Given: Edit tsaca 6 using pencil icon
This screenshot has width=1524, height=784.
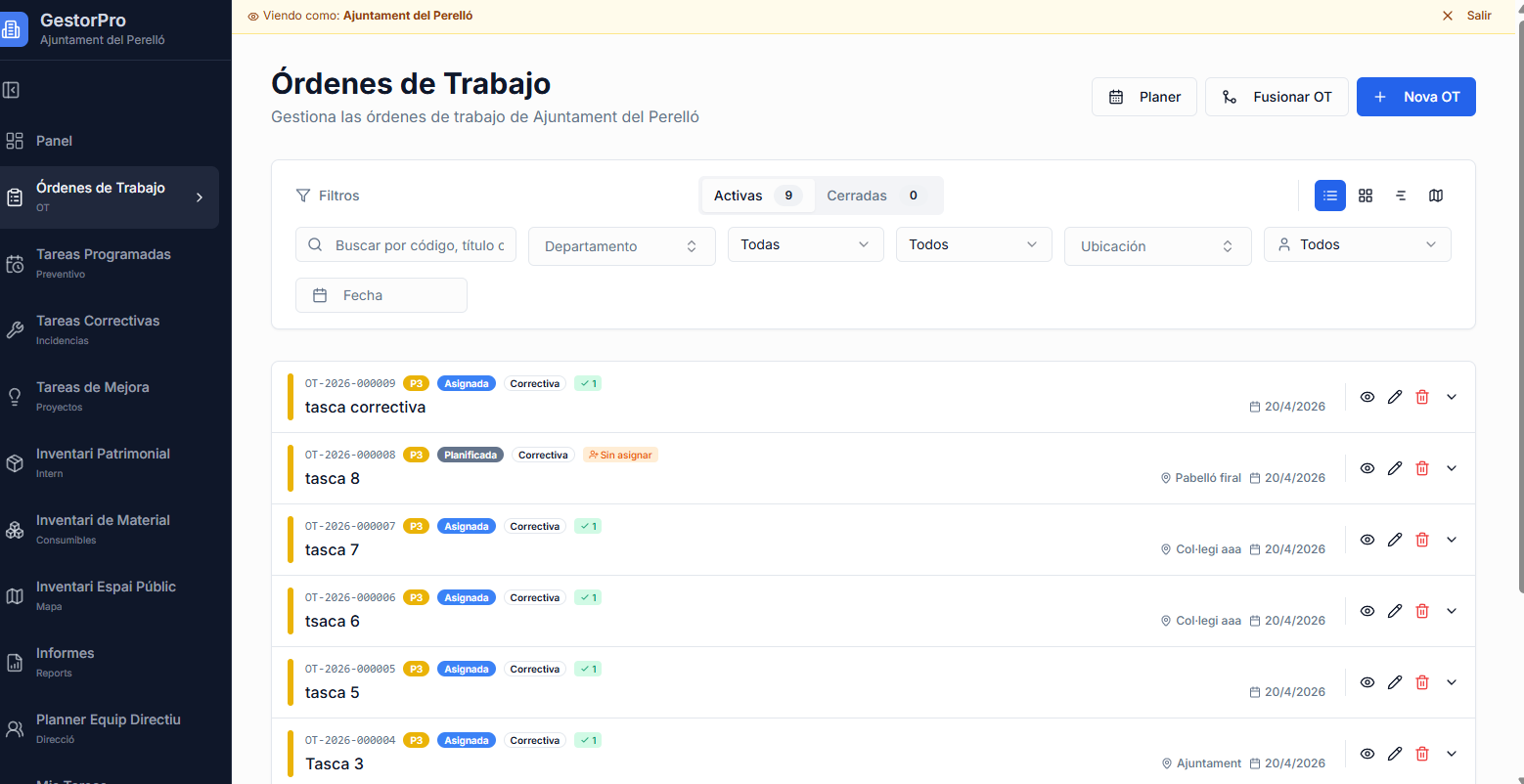Looking at the screenshot, I should click(x=1395, y=611).
